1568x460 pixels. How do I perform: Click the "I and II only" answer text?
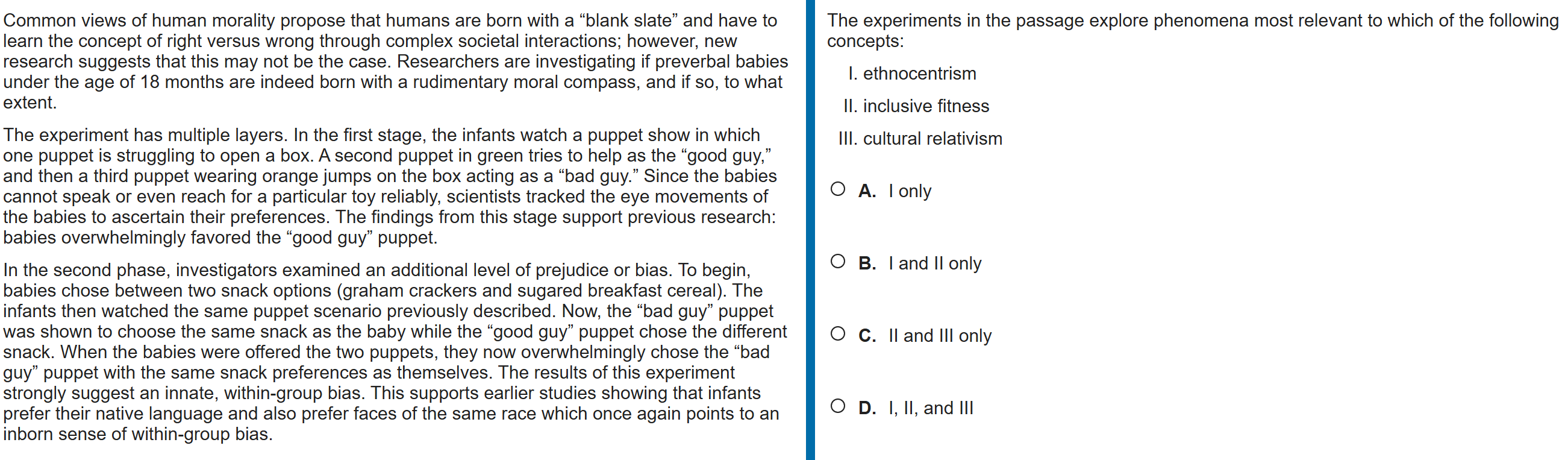pyautogui.click(x=934, y=264)
